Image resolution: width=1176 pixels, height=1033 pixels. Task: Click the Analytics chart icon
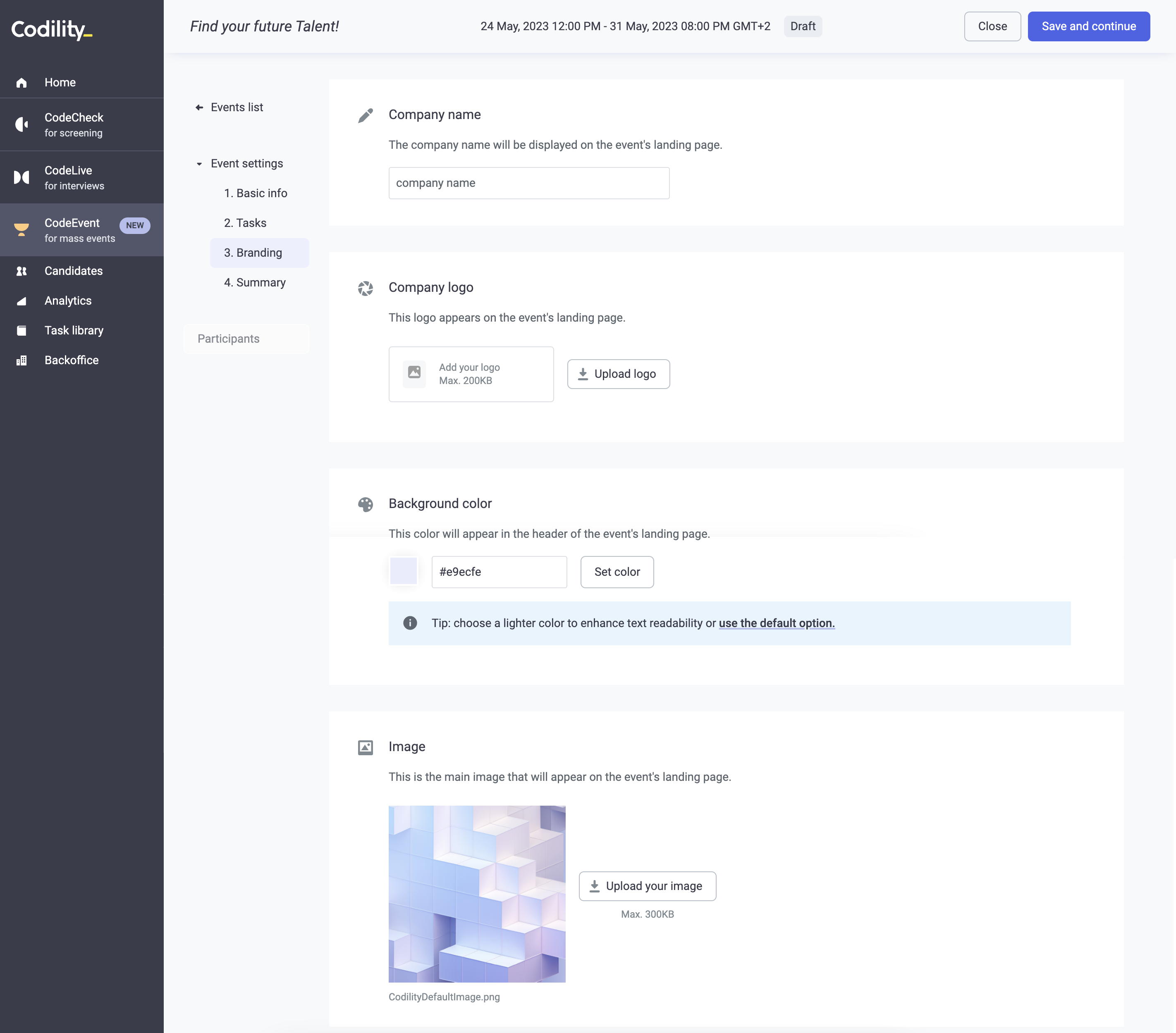coord(21,301)
